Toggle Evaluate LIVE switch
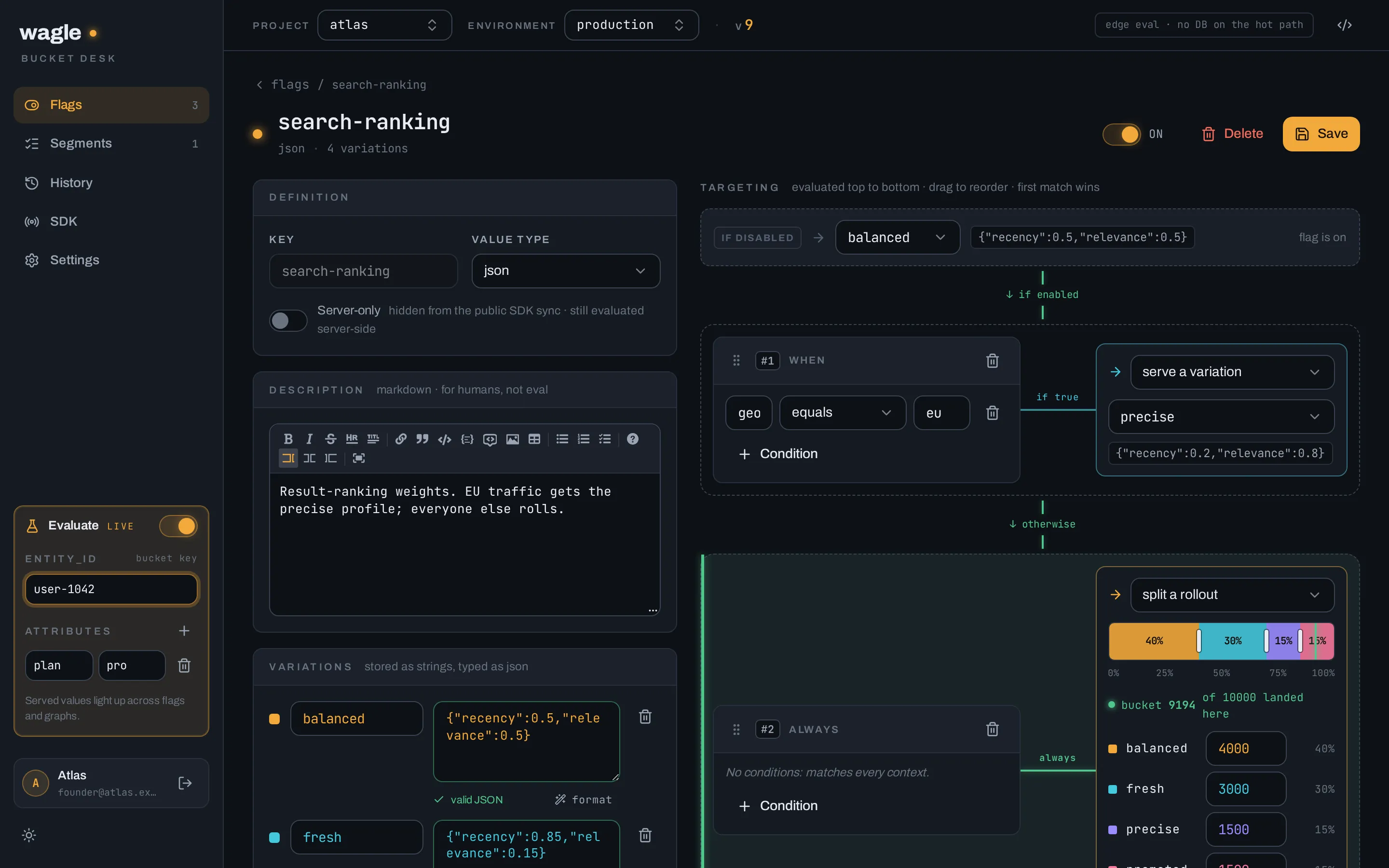 click(178, 526)
